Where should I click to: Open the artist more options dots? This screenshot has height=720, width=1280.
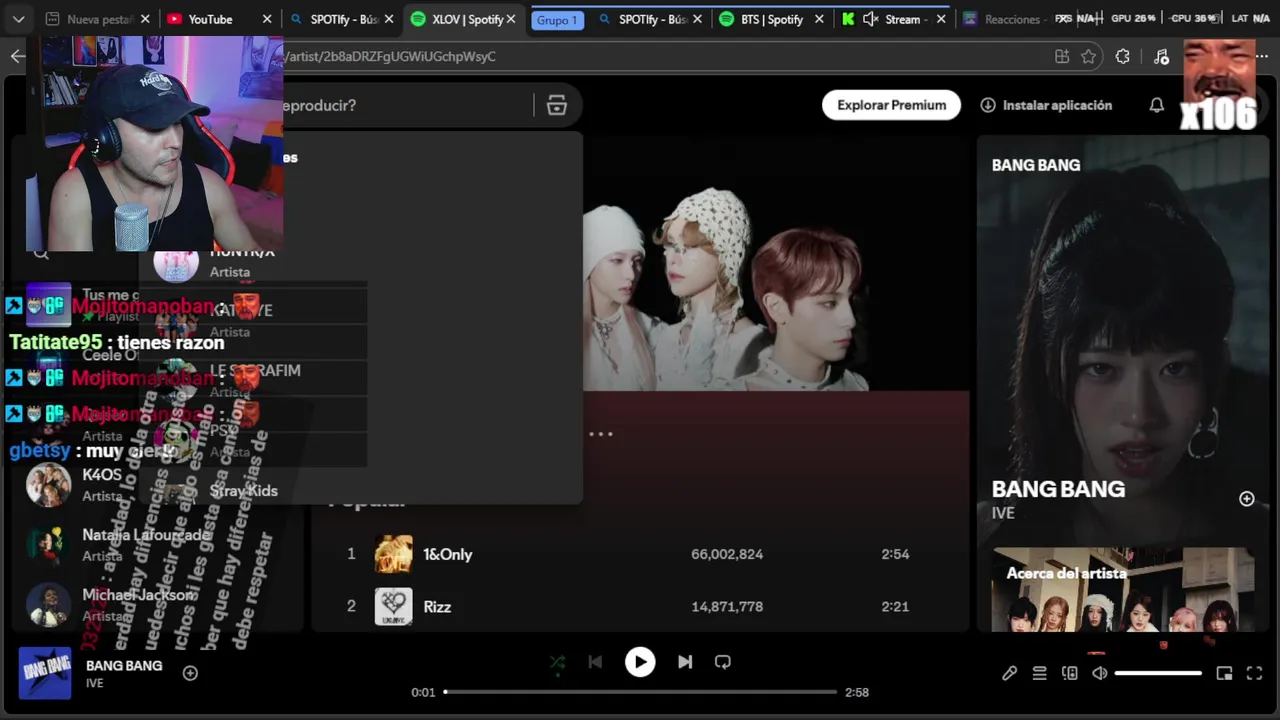tap(601, 434)
